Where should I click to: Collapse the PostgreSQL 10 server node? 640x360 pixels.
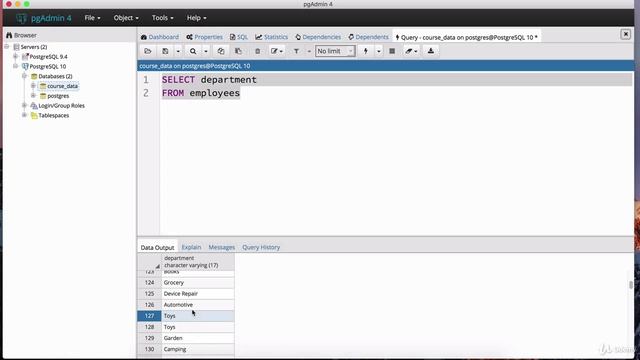point(16,66)
